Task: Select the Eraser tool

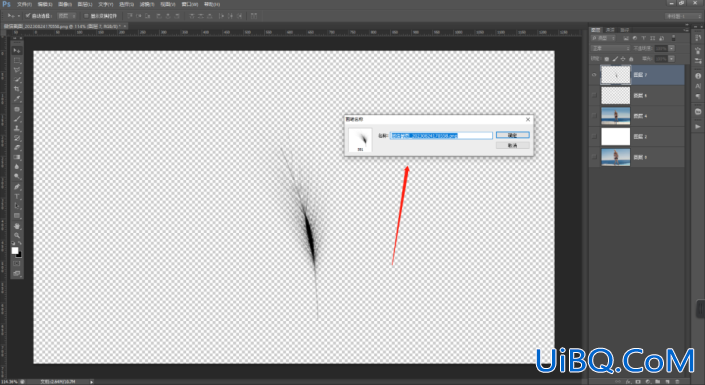Action: tap(17, 148)
